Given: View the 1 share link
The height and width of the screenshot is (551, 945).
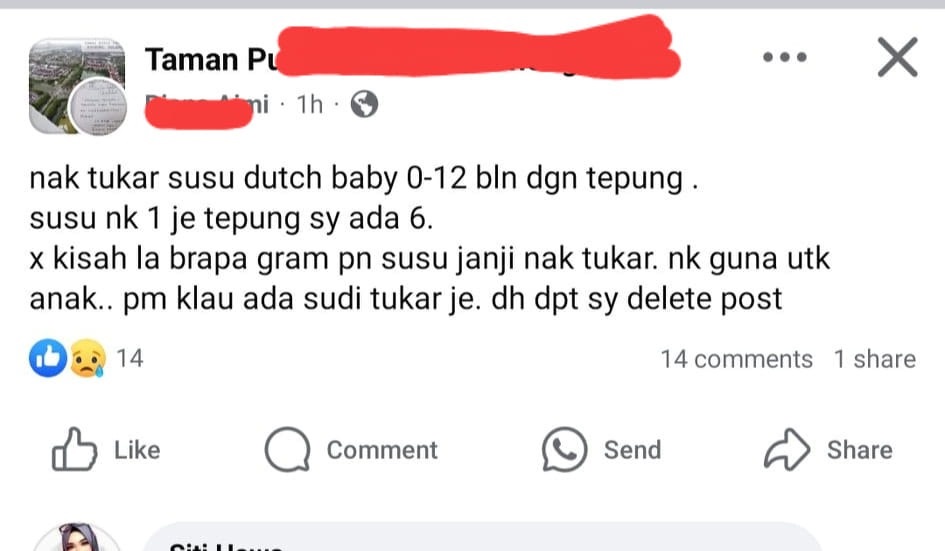Looking at the screenshot, I should point(875,359).
